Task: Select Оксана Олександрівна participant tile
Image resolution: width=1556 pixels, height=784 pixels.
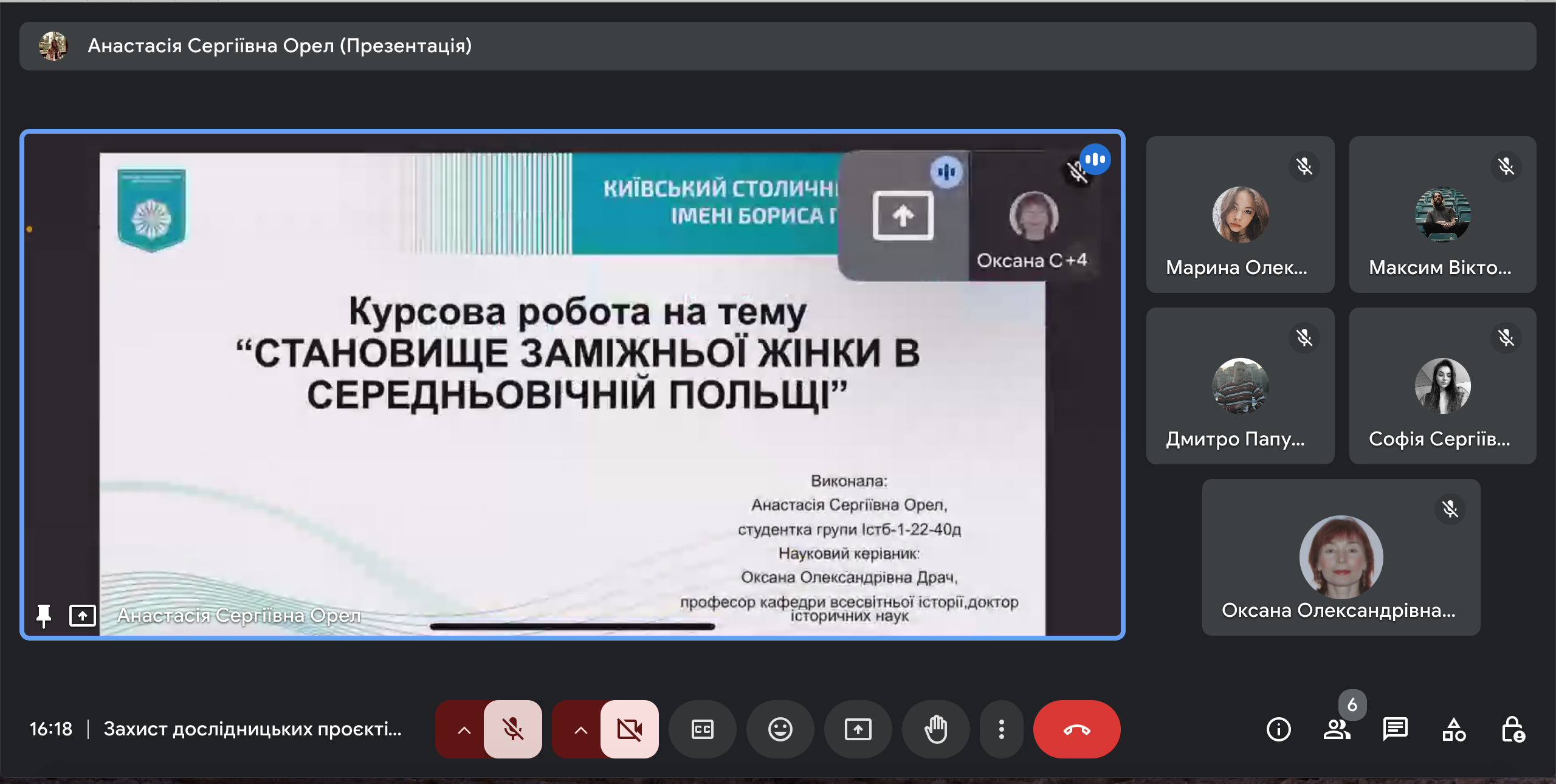Action: 1341,557
